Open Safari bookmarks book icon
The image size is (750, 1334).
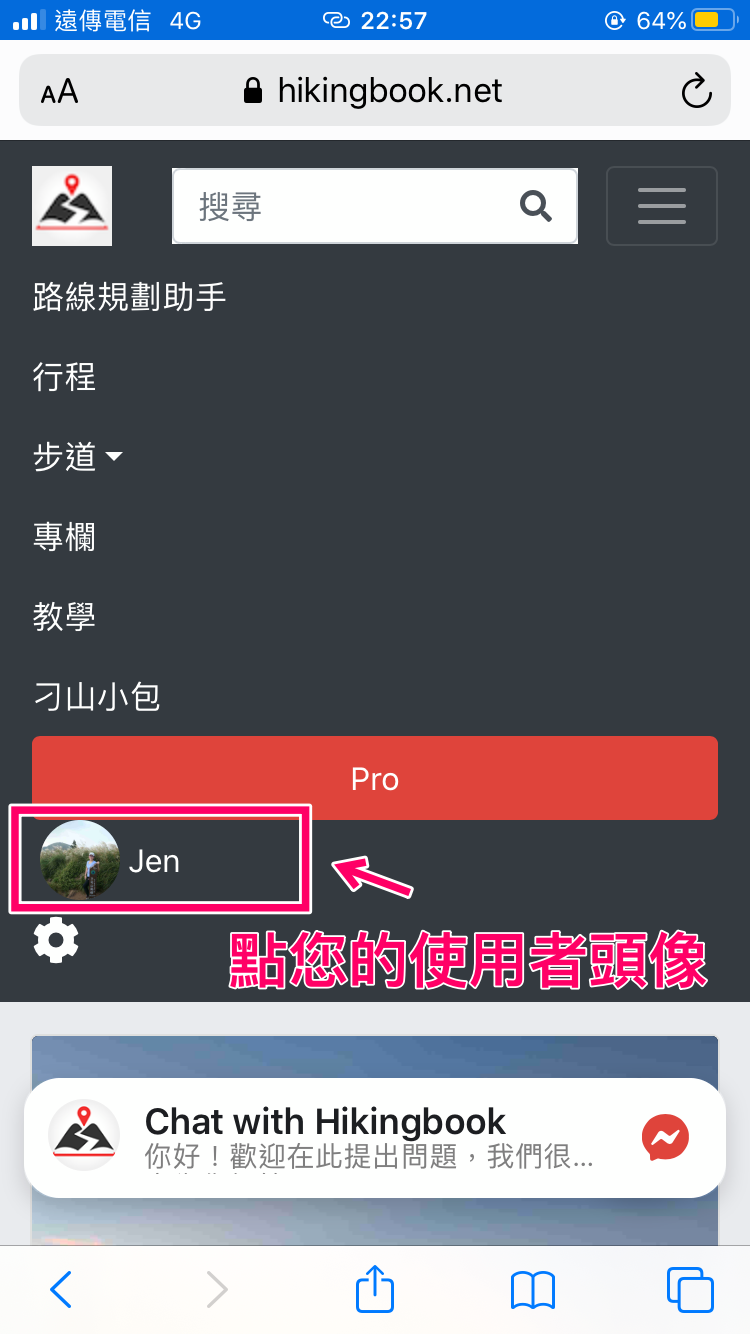[x=532, y=1290]
